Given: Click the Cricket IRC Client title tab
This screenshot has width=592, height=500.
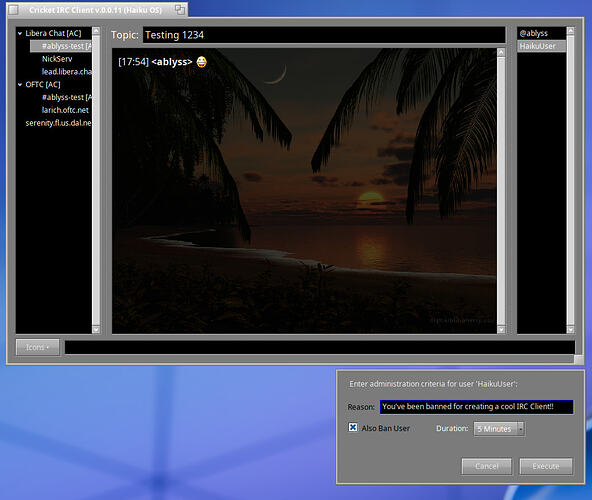Looking at the screenshot, I should point(95,10).
